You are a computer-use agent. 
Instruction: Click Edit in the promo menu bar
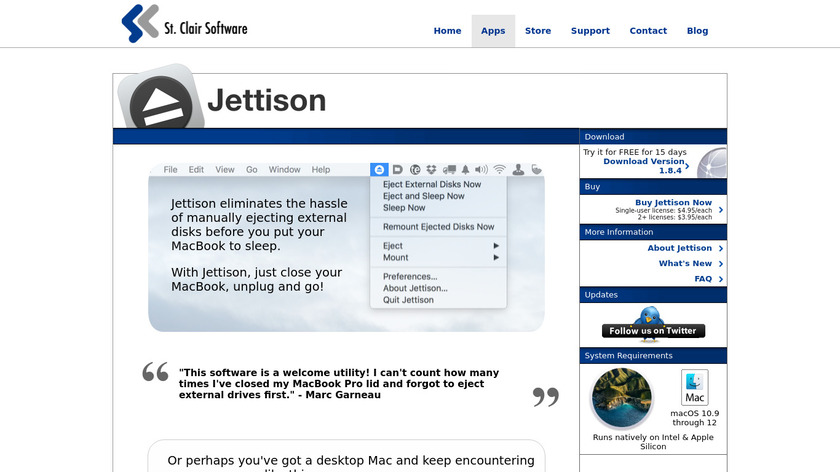point(196,170)
